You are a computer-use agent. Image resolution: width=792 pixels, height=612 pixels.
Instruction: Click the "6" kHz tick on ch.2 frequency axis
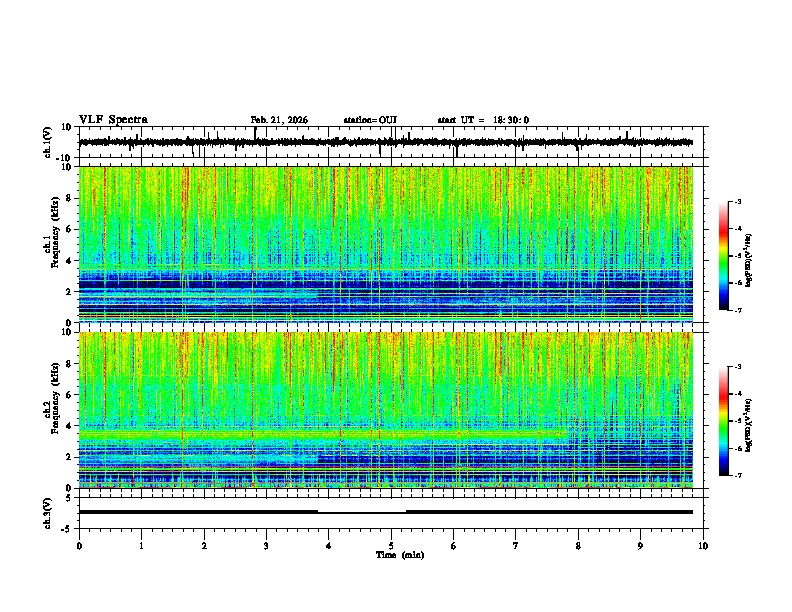(69, 395)
